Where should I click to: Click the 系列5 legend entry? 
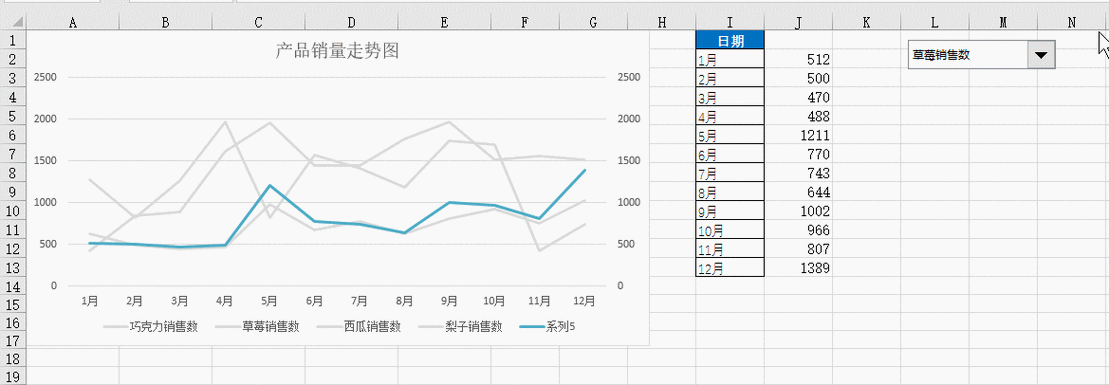pos(547,326)
